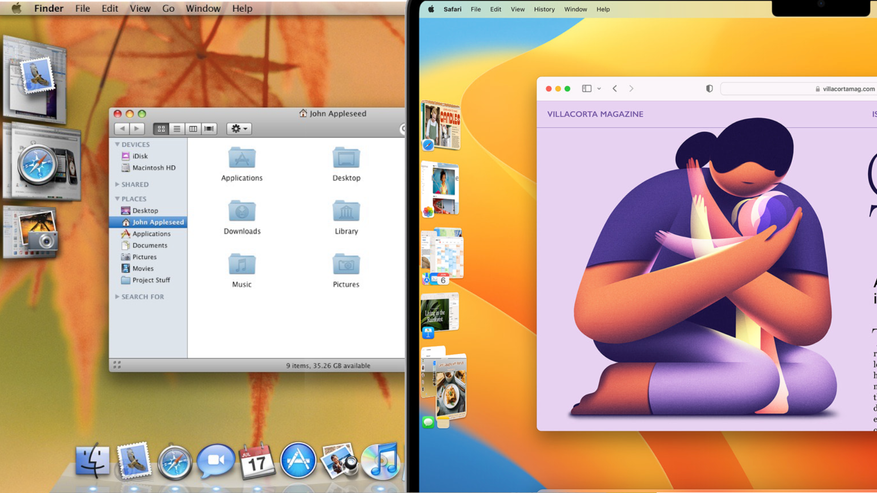Select John Appleseed in Finder sidebar
This screenshot has height=493, width=877.
click(148, 222)
